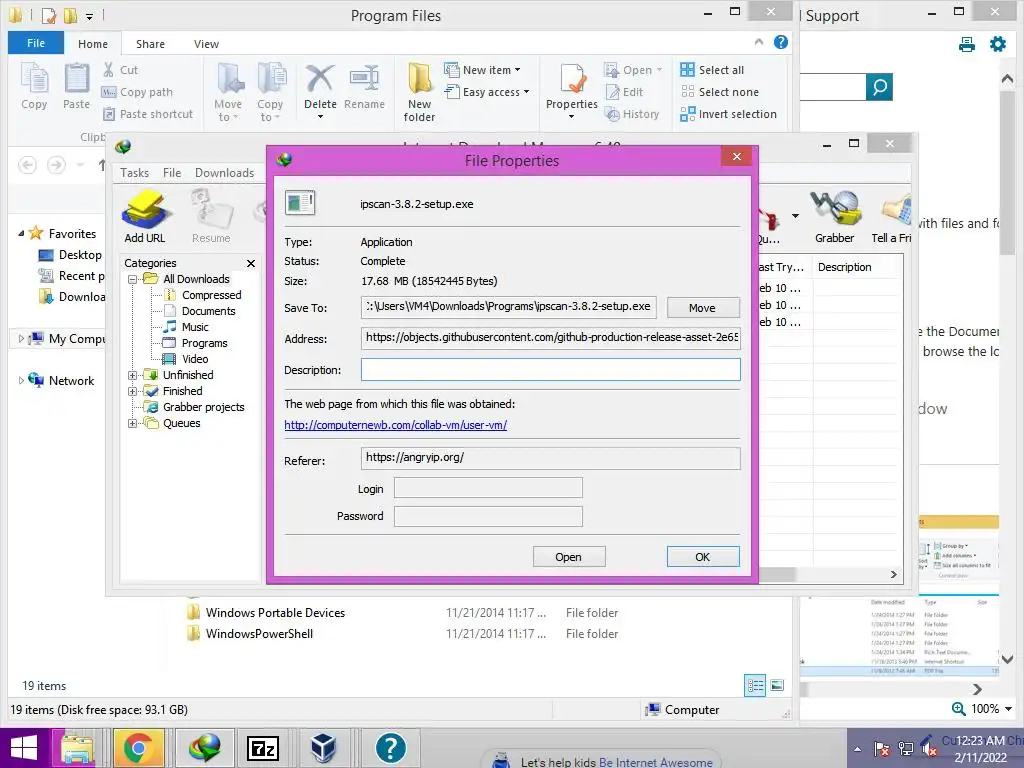Open the Easy access dropdown
Image resolution: width=1024 pixels, height=768 pixels.
[487, 92]
